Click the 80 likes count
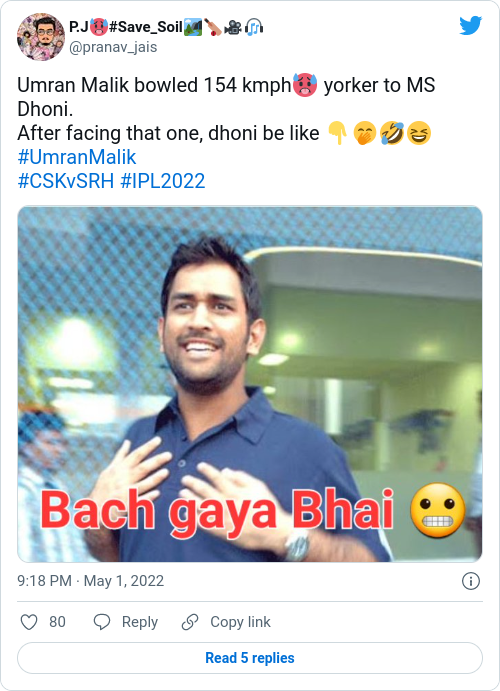 coord(57,622)
